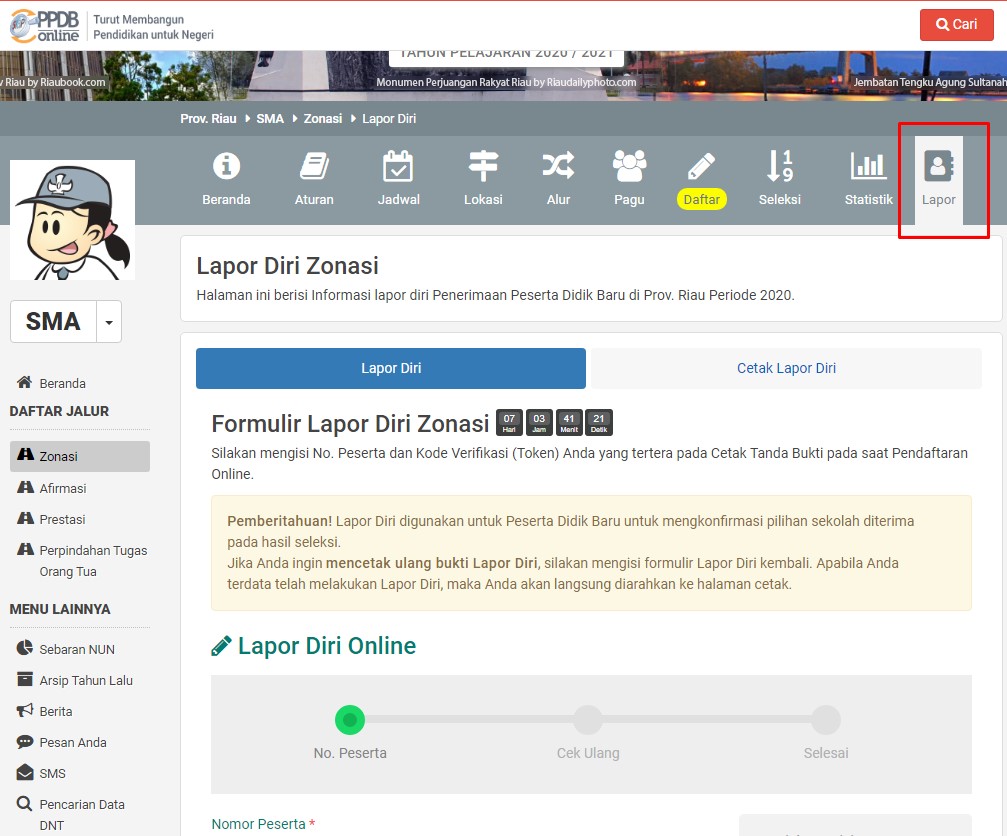Open Arsip Tahun Lalu in sidebar
The width and height of the screenshot is (1007, 836).
tap(85, 680)
